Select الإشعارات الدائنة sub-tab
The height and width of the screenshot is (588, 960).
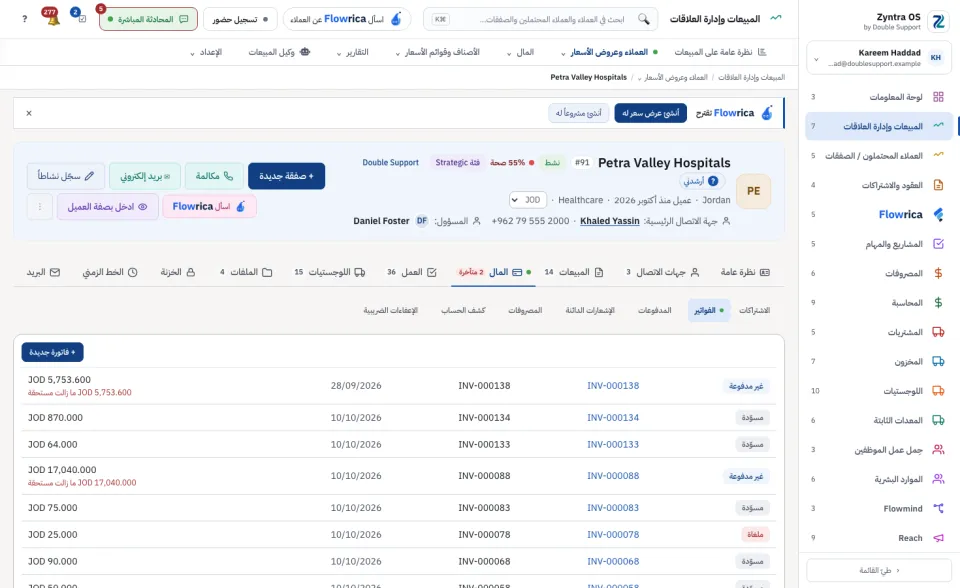[x=590, y=311]
